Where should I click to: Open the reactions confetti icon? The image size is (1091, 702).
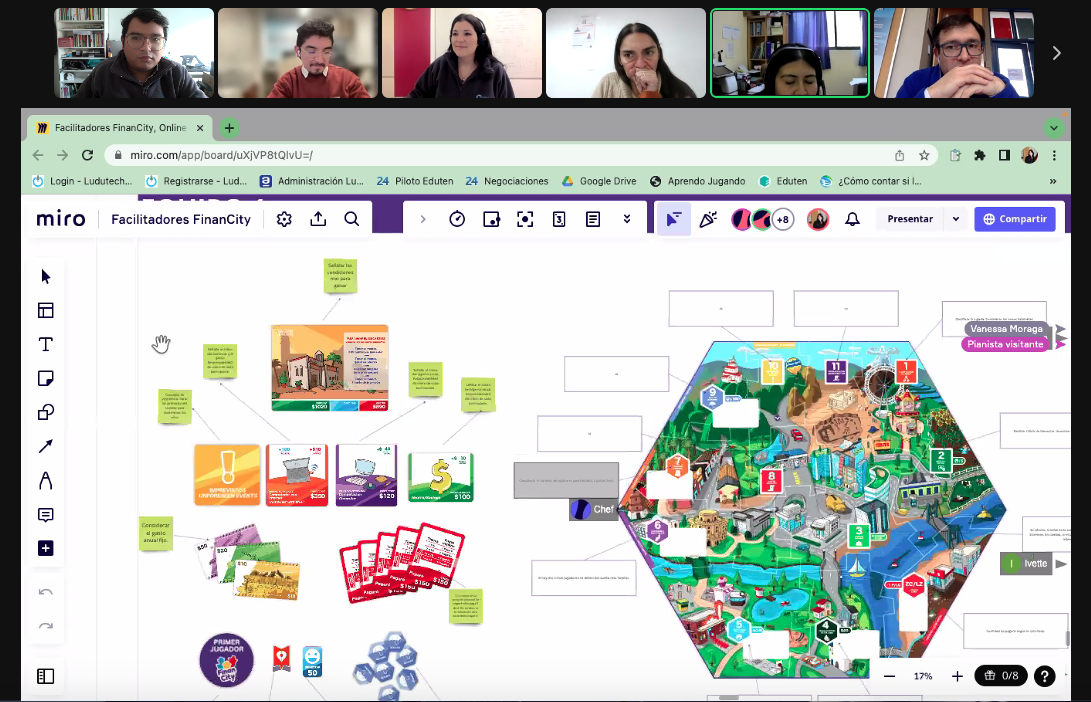tap(708, 219)
